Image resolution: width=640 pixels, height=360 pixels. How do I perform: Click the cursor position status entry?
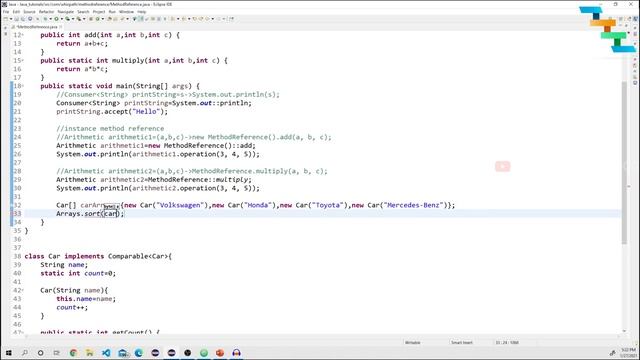click(x=507, y=342)
